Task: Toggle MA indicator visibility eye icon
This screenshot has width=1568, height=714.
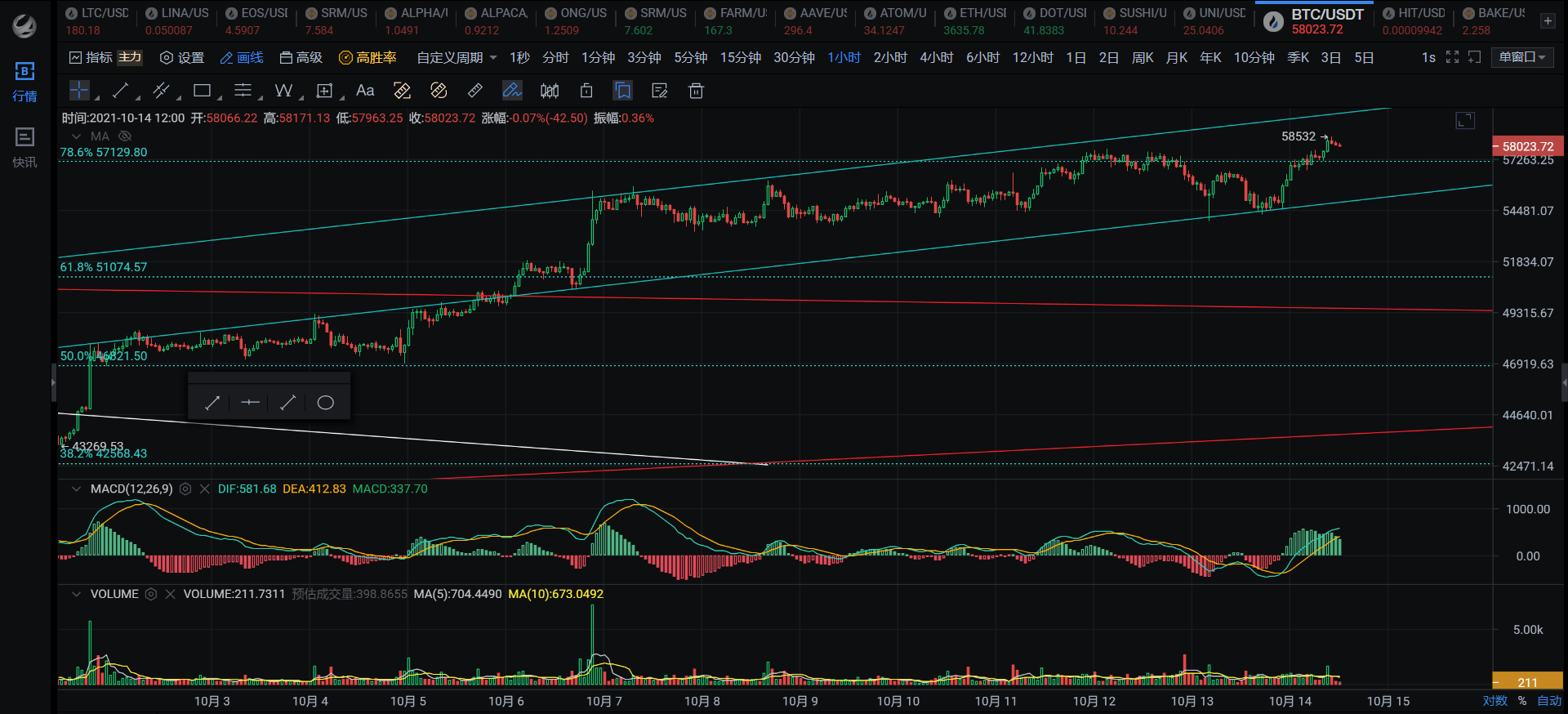Action: (x=125, y=136)
